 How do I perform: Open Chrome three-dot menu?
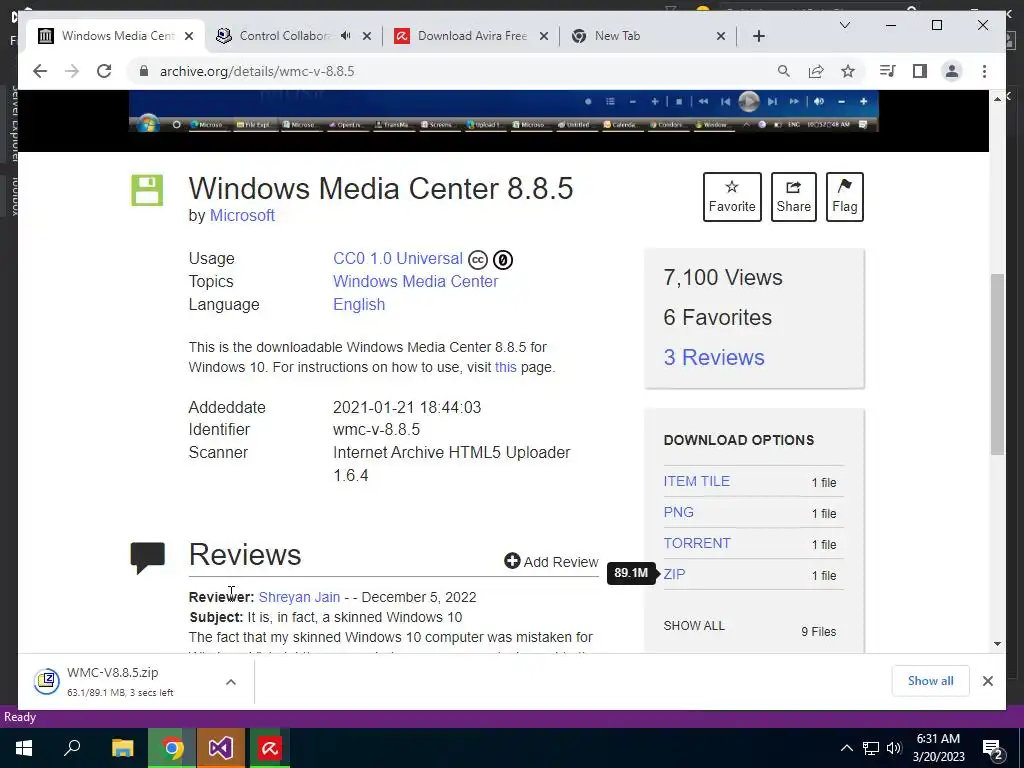[984, 71]
